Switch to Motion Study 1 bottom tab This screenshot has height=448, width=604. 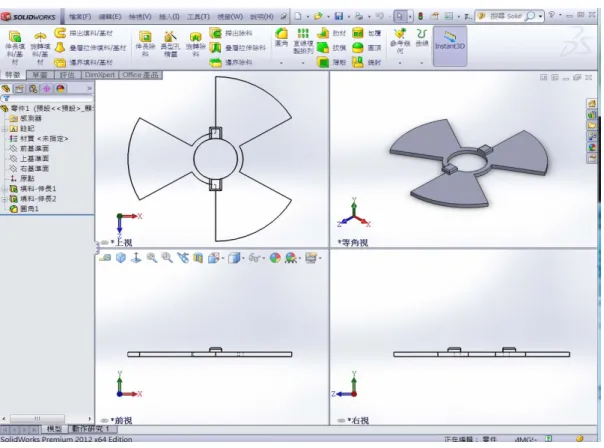(x=91, y=429)
